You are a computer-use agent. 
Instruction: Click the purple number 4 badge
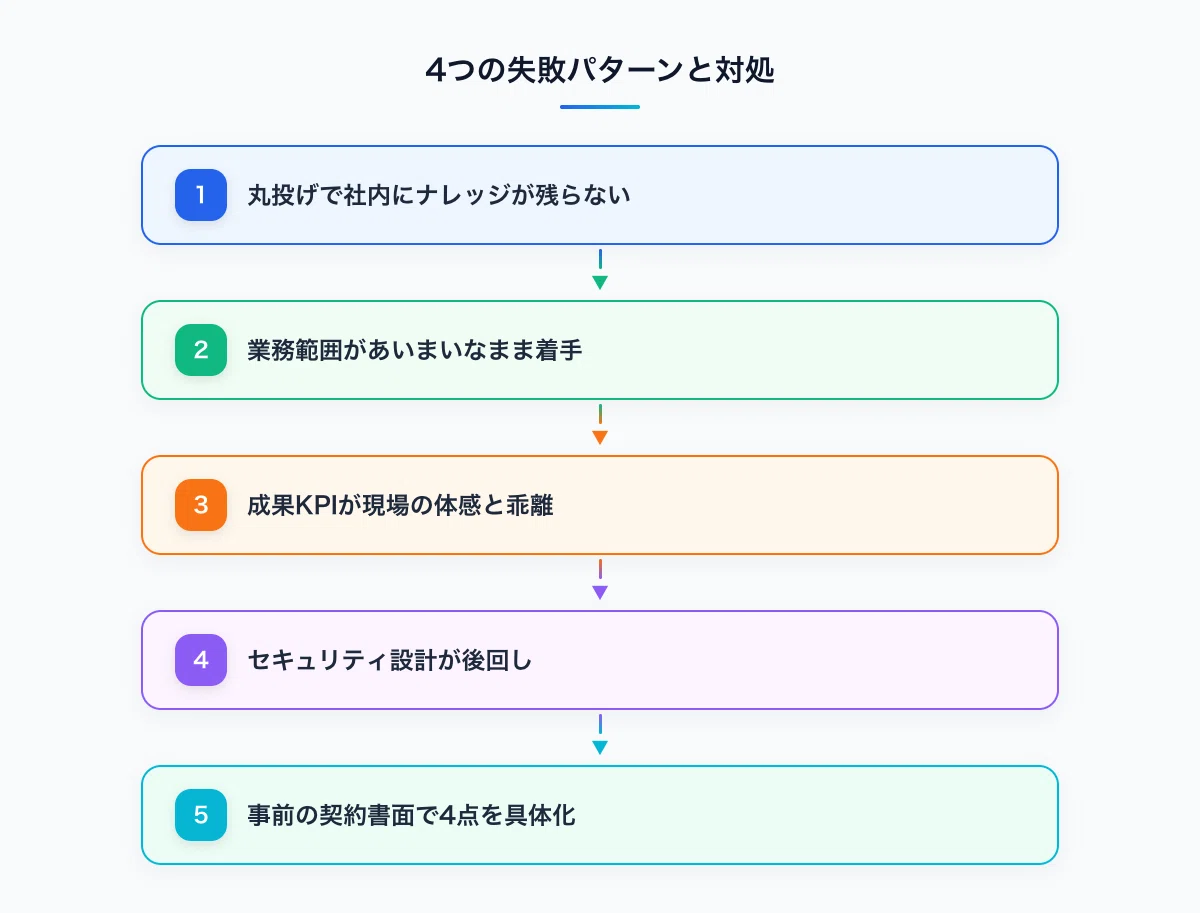(x=201, y=660)
